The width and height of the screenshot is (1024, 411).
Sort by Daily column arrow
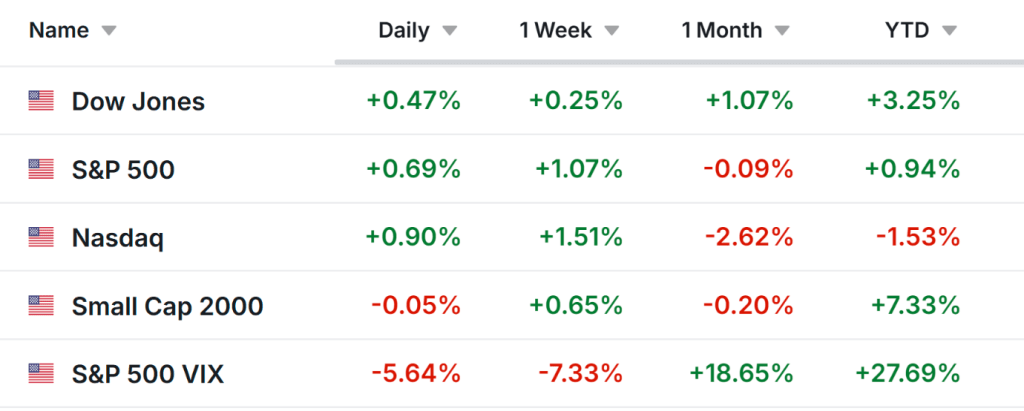coord(450,31)
